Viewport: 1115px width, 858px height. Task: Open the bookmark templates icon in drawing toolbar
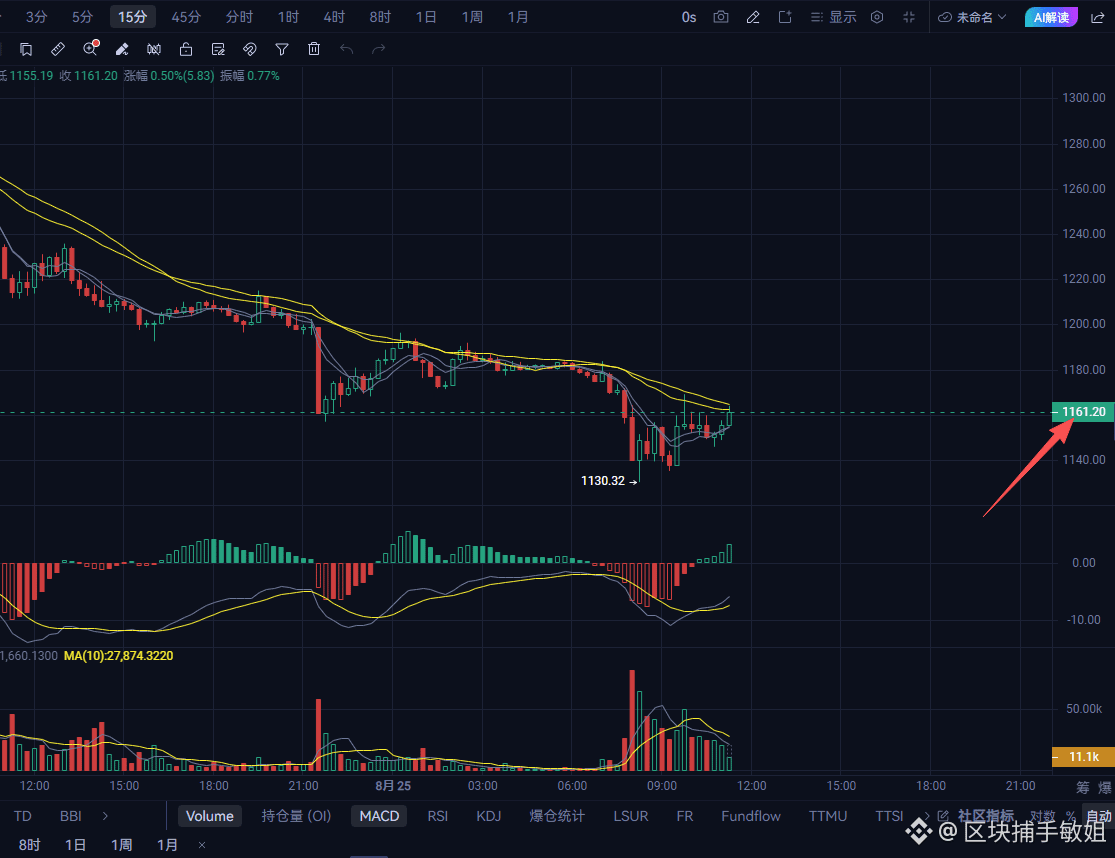[x=26, y=49]
